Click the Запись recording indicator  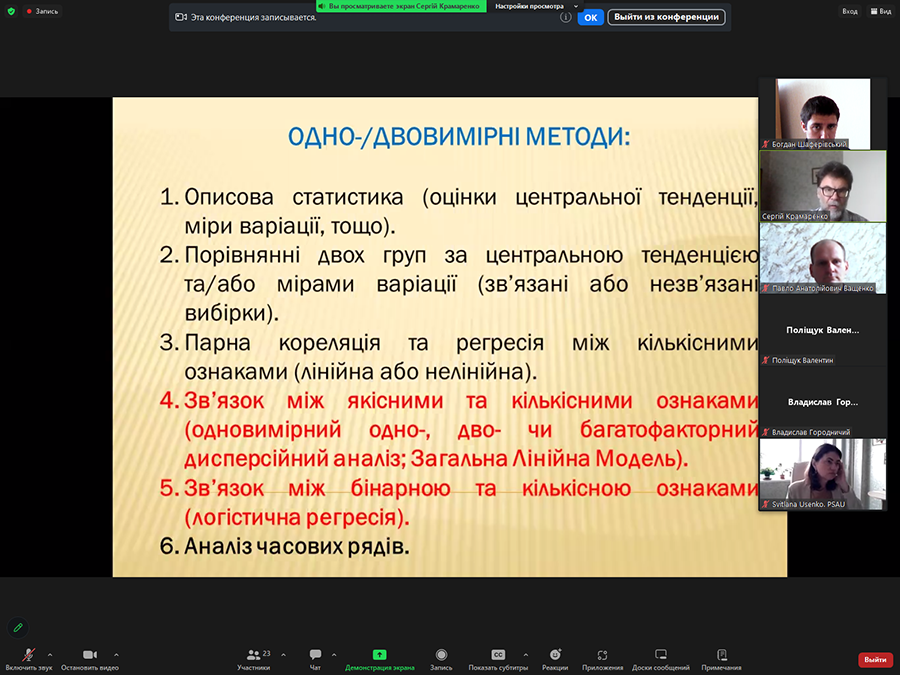(42, 11)
